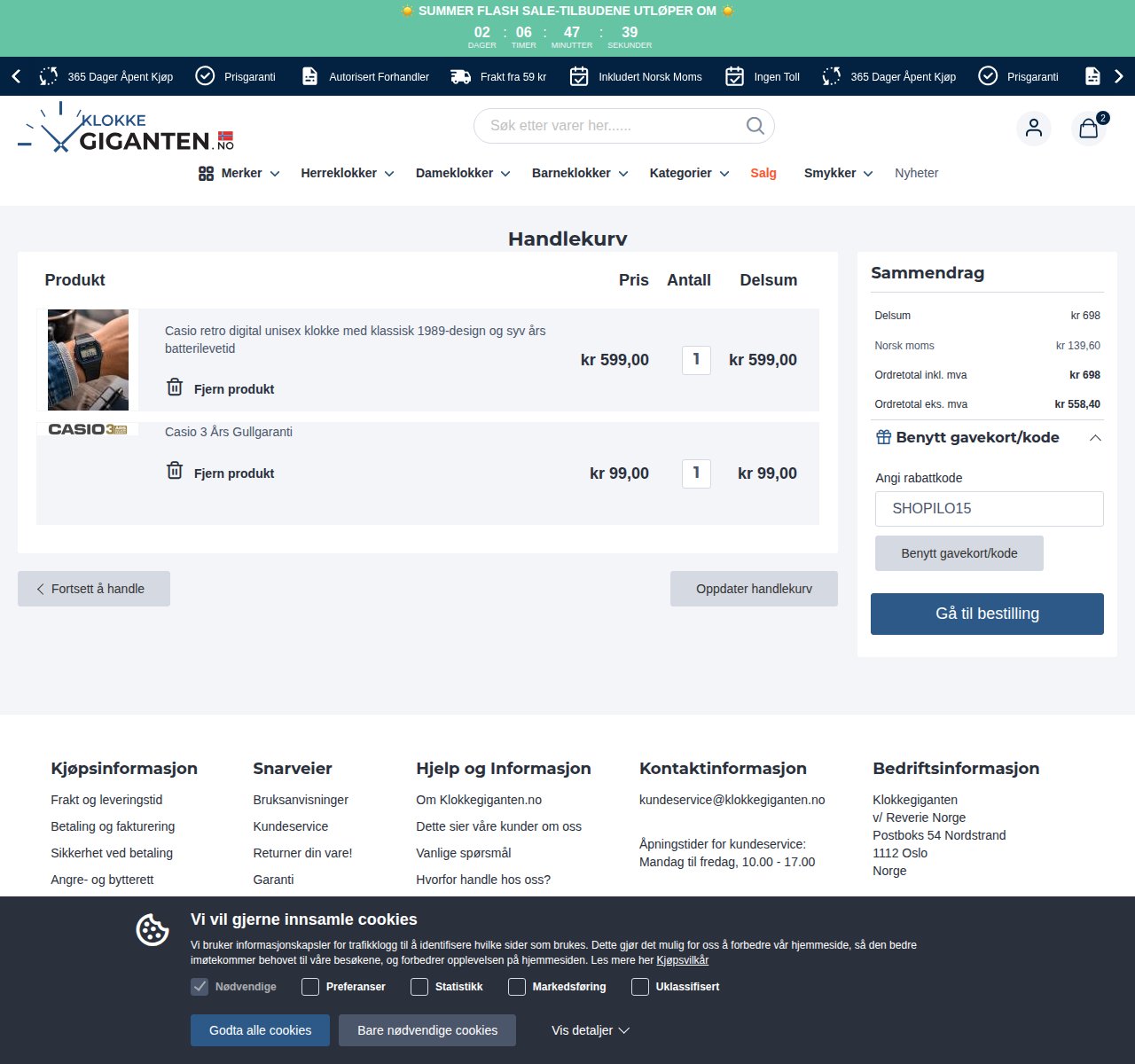The width and height of the screenshot is (1135, 1064).
Task: Click Fjern produkt for Casio retro watch
Action: pos(234,389)
